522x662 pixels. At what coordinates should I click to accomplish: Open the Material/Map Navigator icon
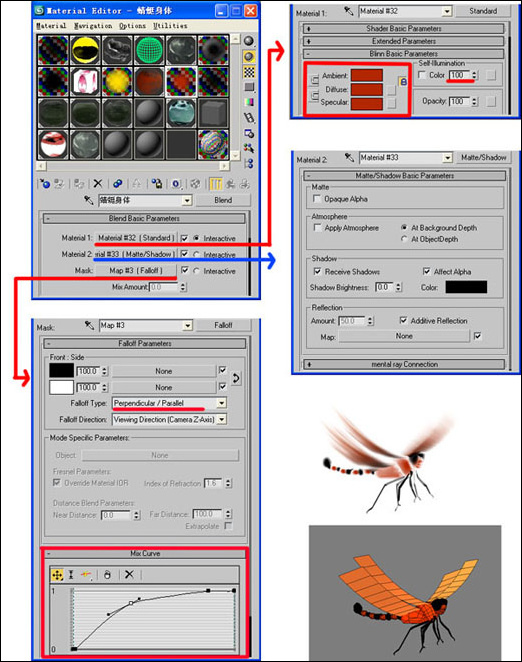click(249, 163)
